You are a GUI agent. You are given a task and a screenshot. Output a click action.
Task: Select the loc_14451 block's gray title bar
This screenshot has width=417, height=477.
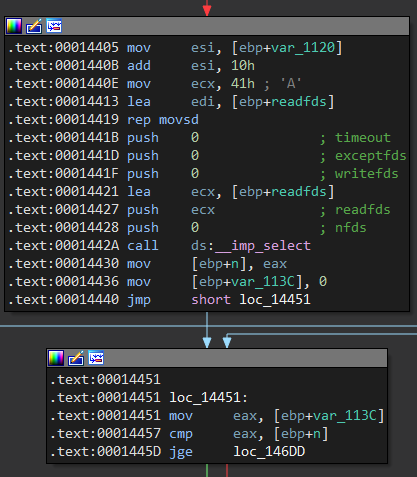[x=217, y=358]
